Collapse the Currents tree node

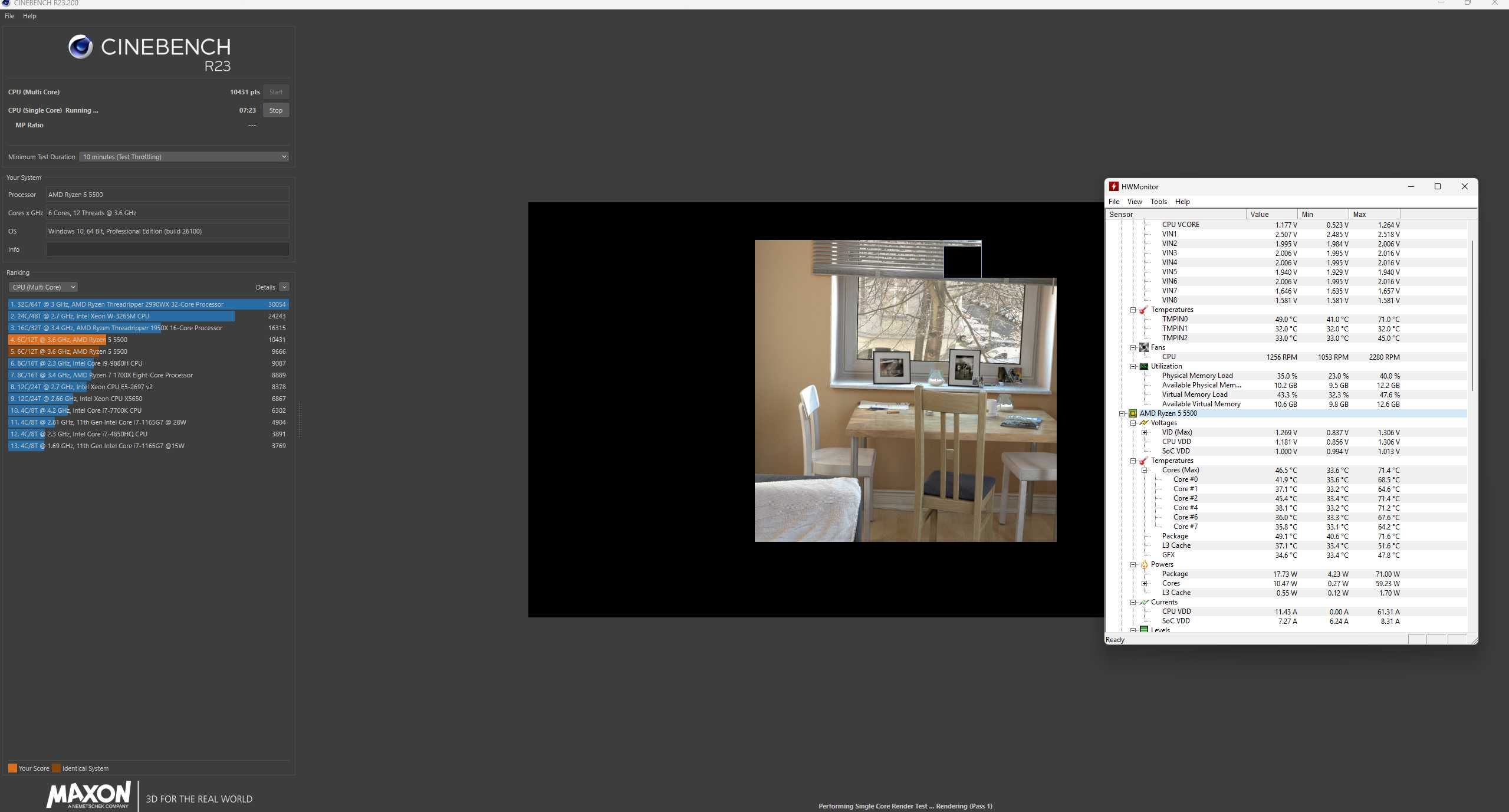[x=1133, y=602]
